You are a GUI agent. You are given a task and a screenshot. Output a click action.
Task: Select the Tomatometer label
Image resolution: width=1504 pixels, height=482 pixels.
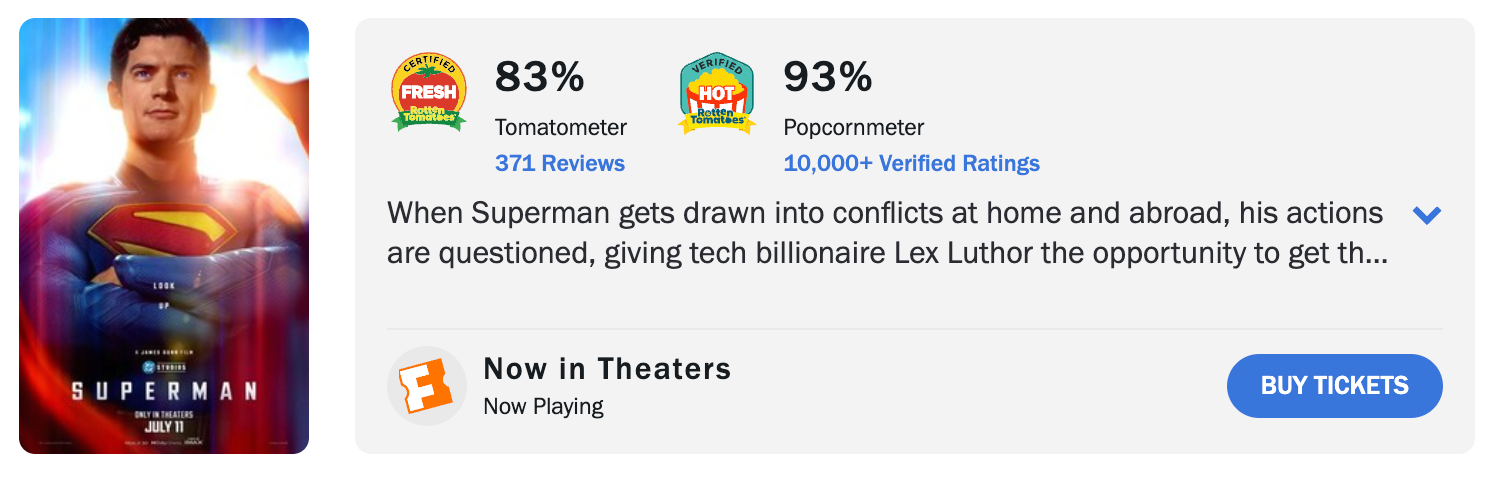point(560,128)
